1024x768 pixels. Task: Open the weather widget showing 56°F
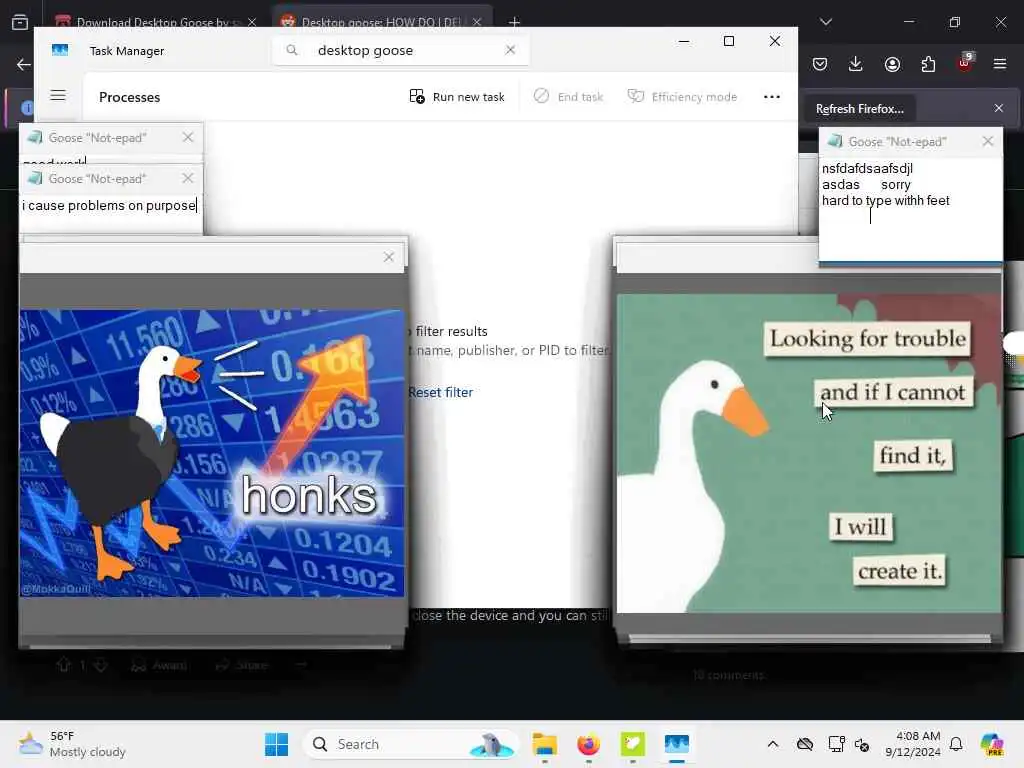click(x=72, y=744)
